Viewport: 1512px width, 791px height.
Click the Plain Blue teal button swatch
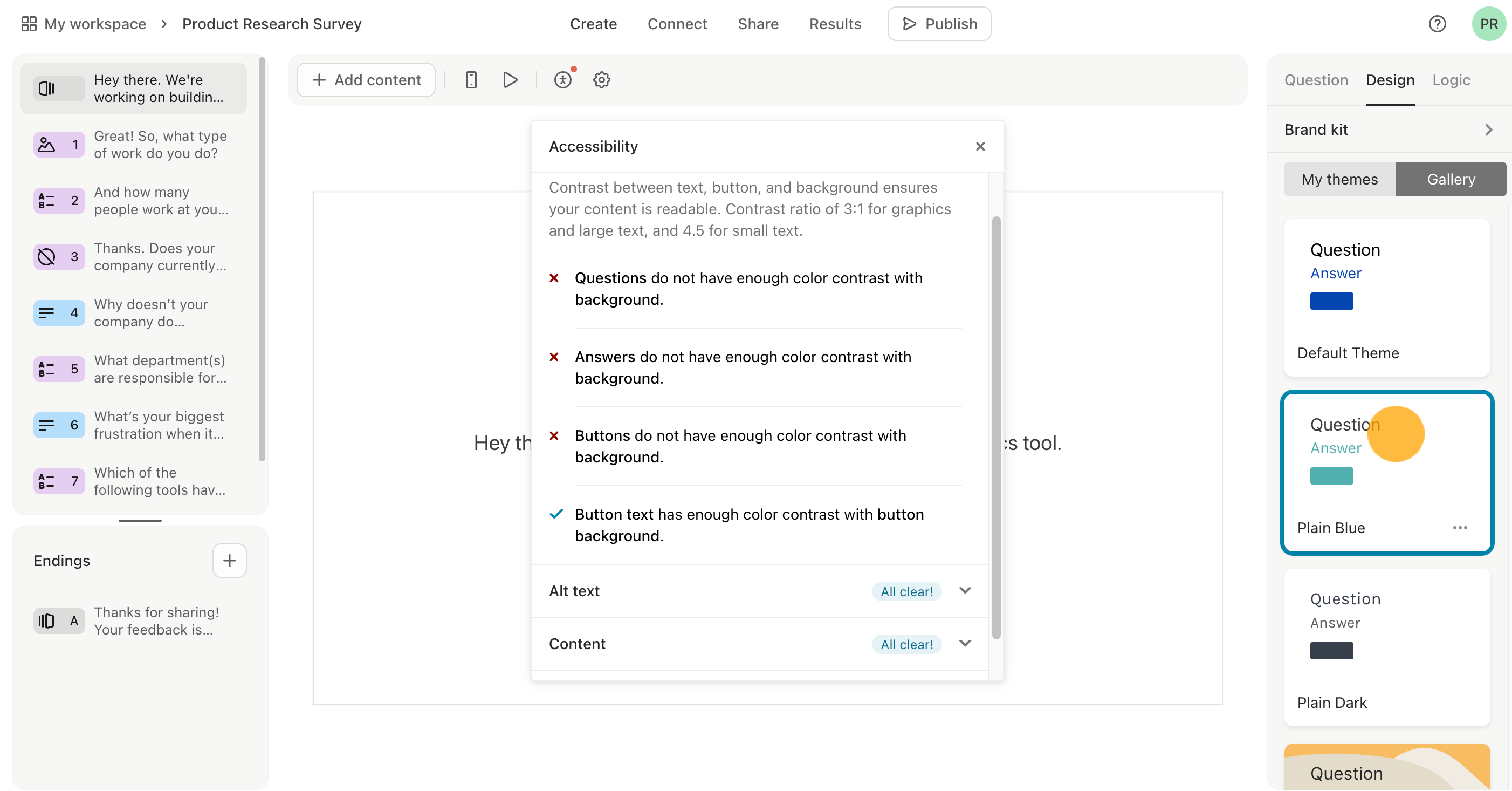point(1331,476)
